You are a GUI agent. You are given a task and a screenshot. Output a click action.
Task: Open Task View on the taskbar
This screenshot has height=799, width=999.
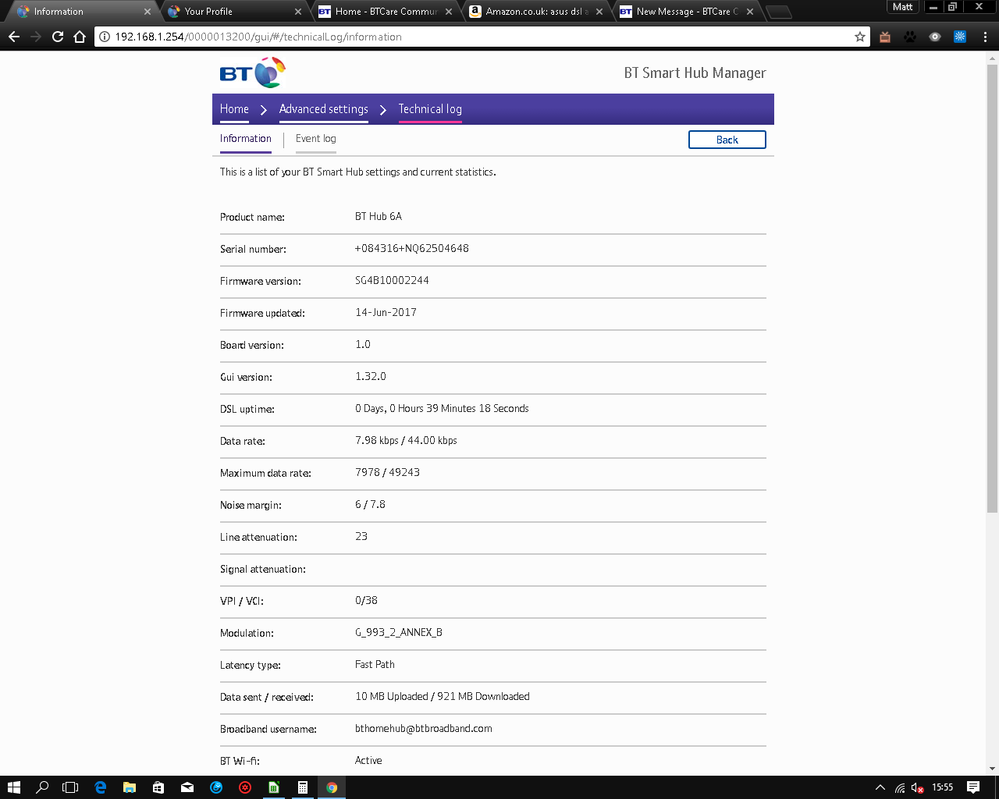pos(70,788)
